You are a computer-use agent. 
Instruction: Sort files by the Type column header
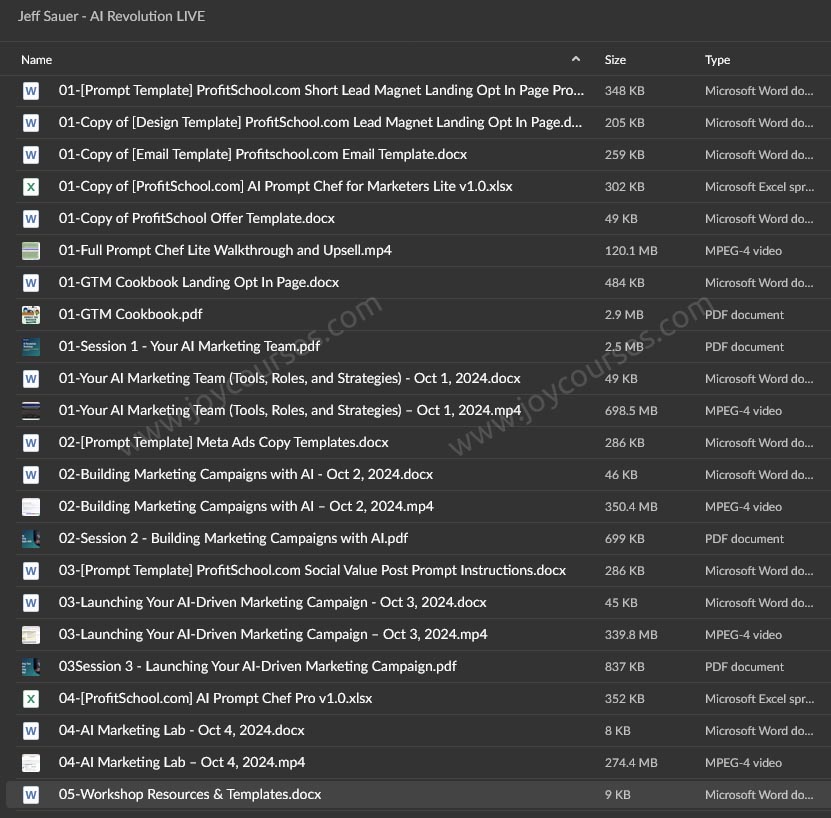(718, 60)
